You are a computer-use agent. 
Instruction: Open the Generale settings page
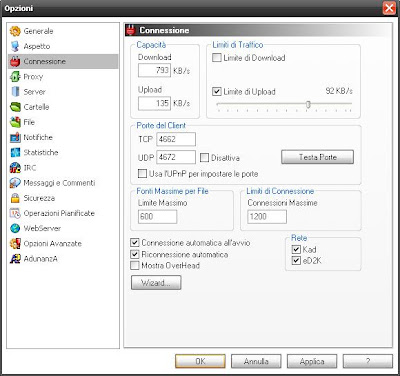[x=63, y=31]
